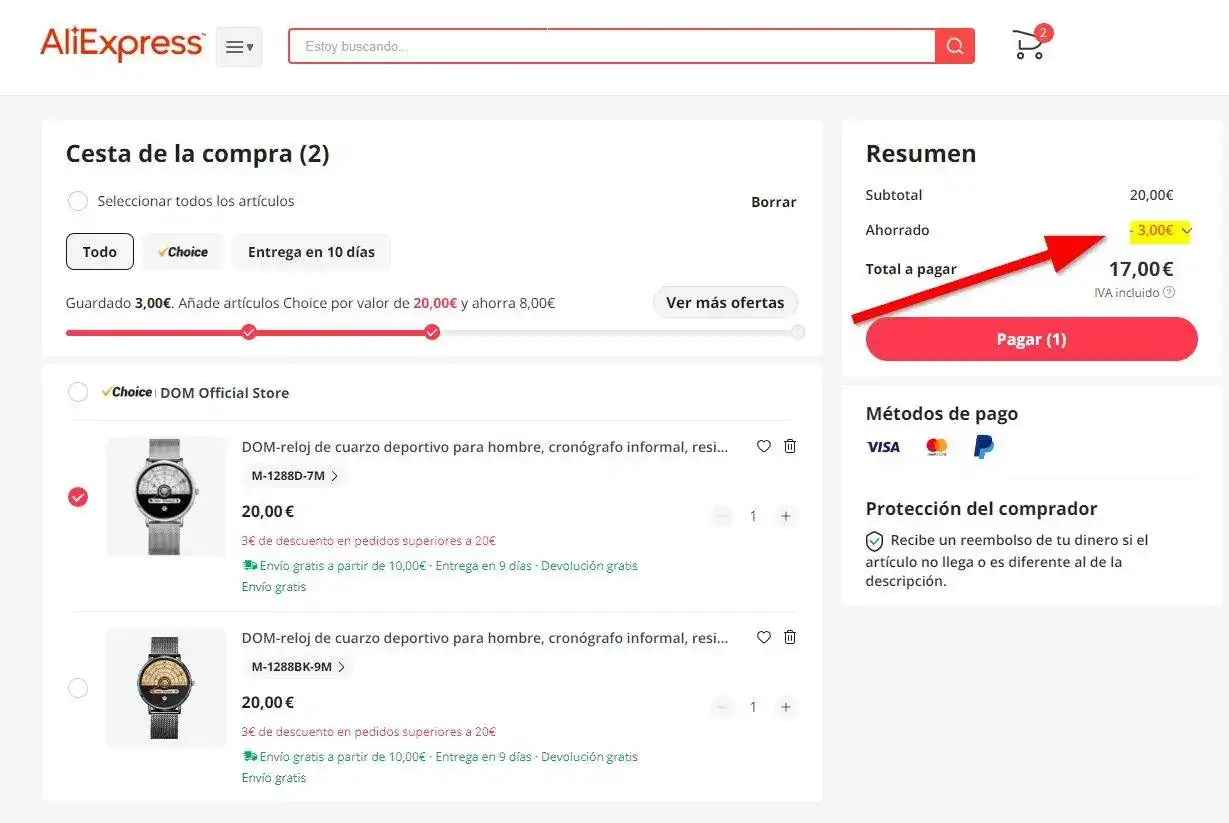Click the Subtotal value 20,00€
1229x823 pixels.
click(x=1152, y=195)
